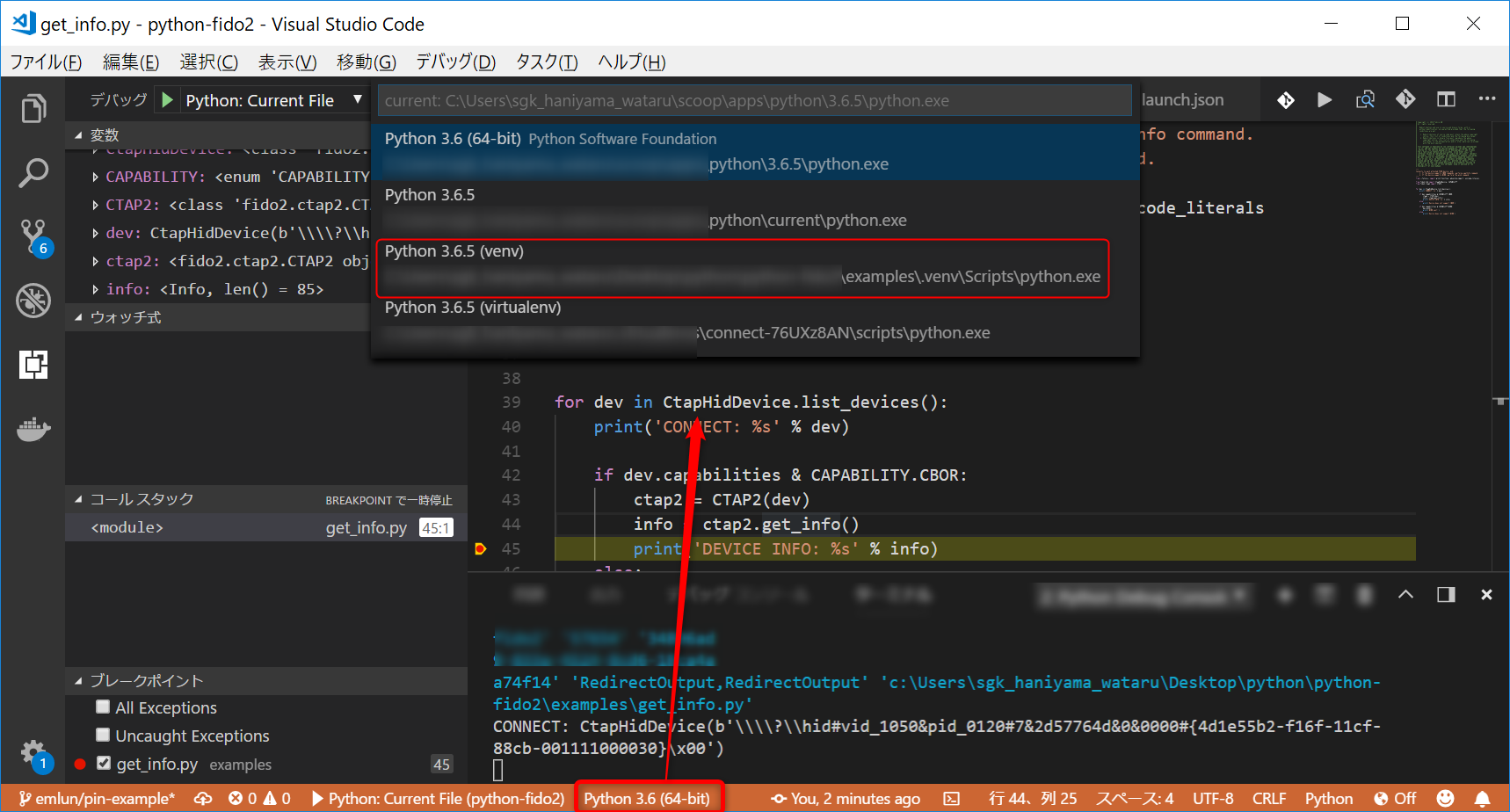Expand the info variable in 変数 panel
Viewport: 1510px width, 812px height.
(95, 288)
